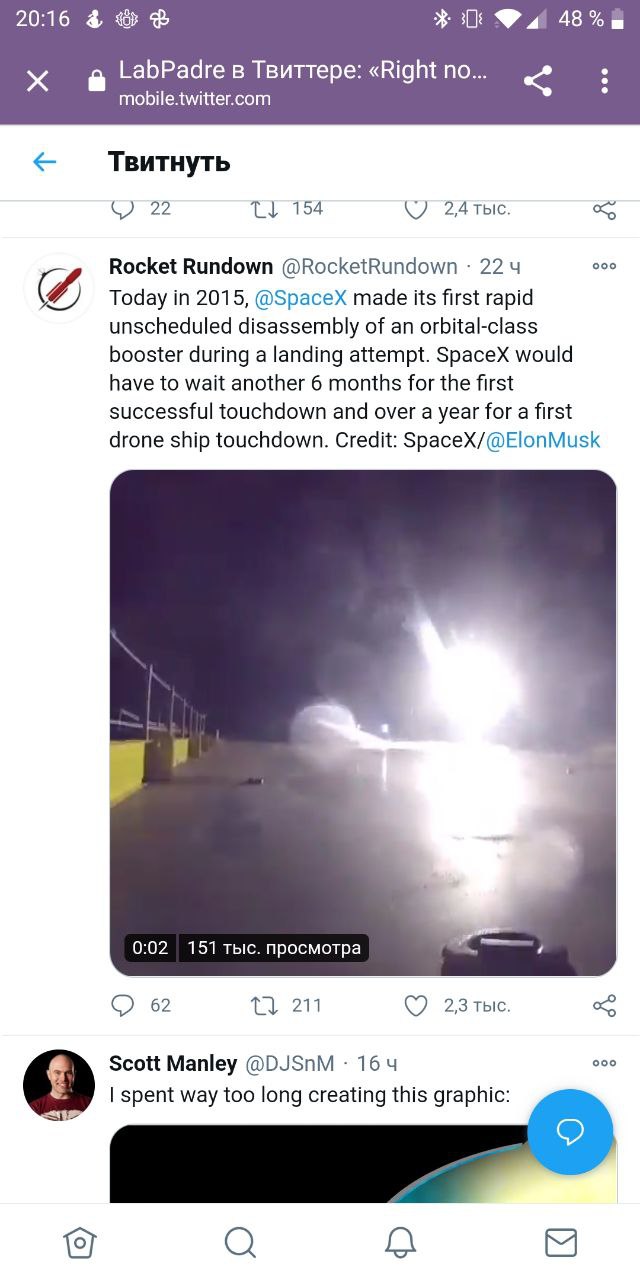Screen dimensions: 640x1280
Task: Tap the back arrow next to Твитнуть
Action: coord(44,162)
